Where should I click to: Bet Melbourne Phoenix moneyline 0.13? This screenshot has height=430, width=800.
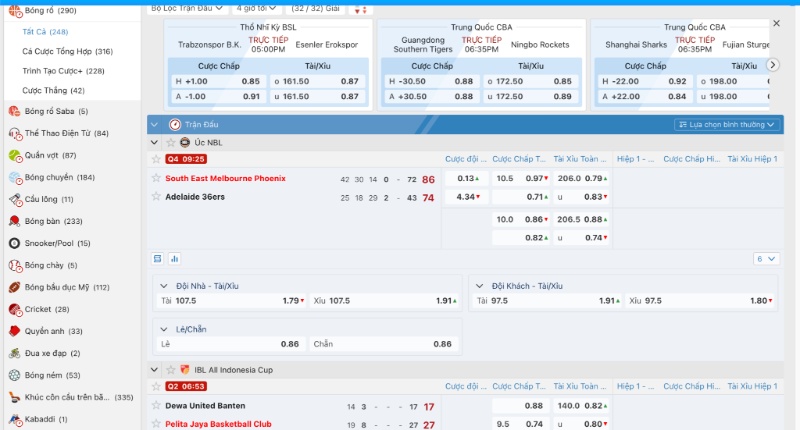click(466, 178)
